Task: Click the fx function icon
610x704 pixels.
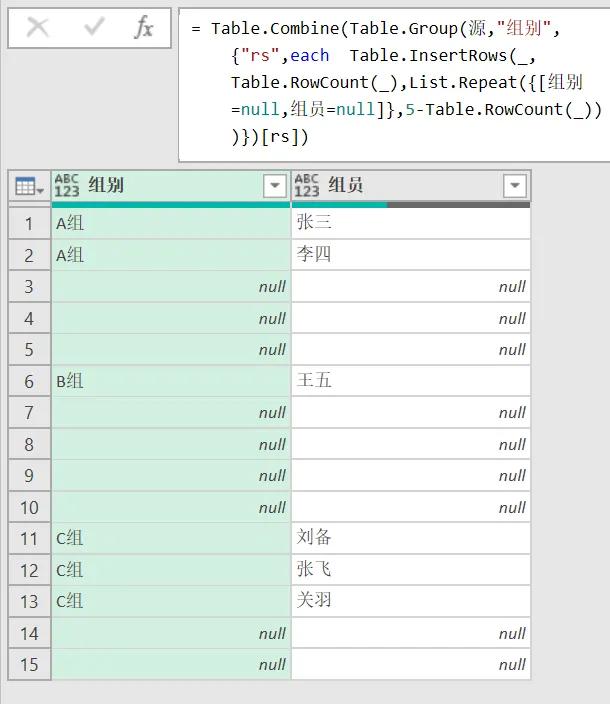Action: 144,27
